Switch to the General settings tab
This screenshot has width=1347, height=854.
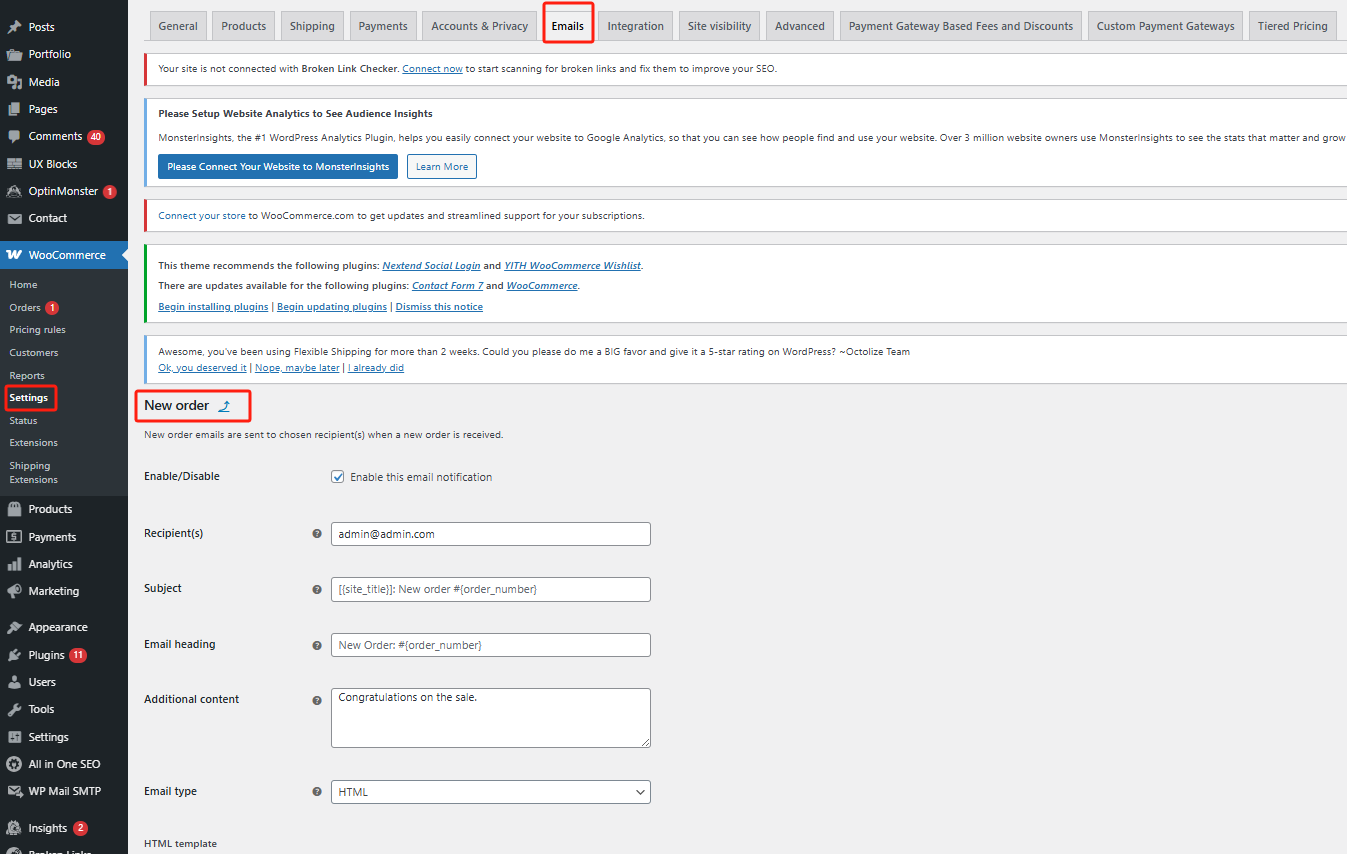(178, 26)
